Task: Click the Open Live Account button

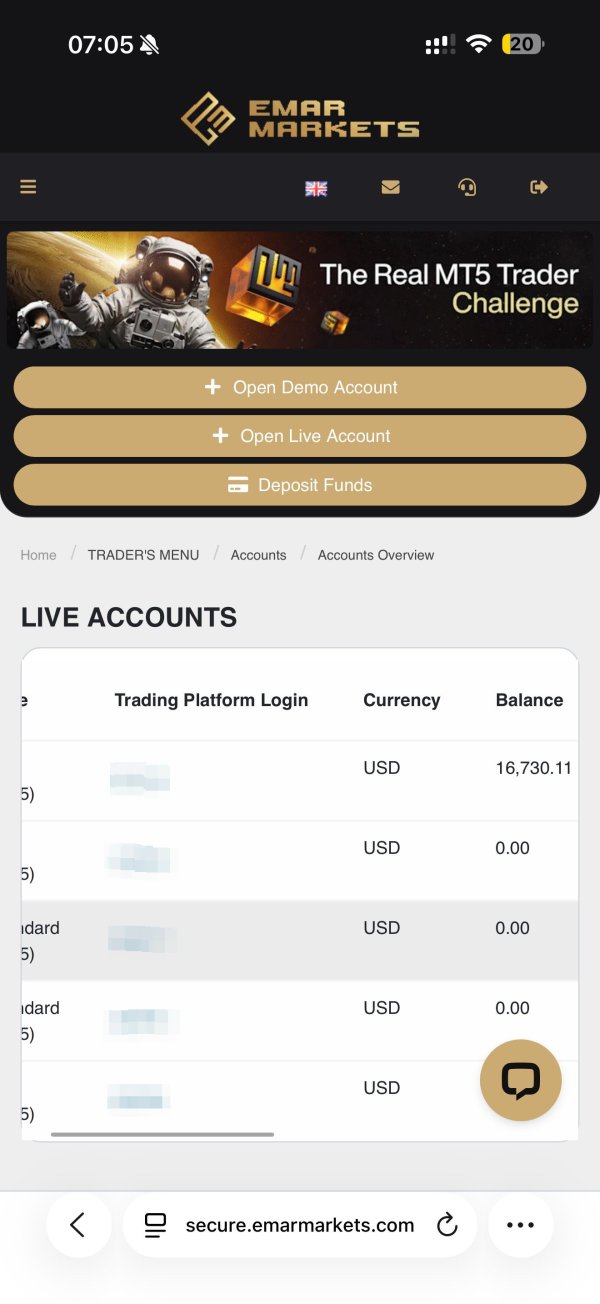Action: click(300, 436)
